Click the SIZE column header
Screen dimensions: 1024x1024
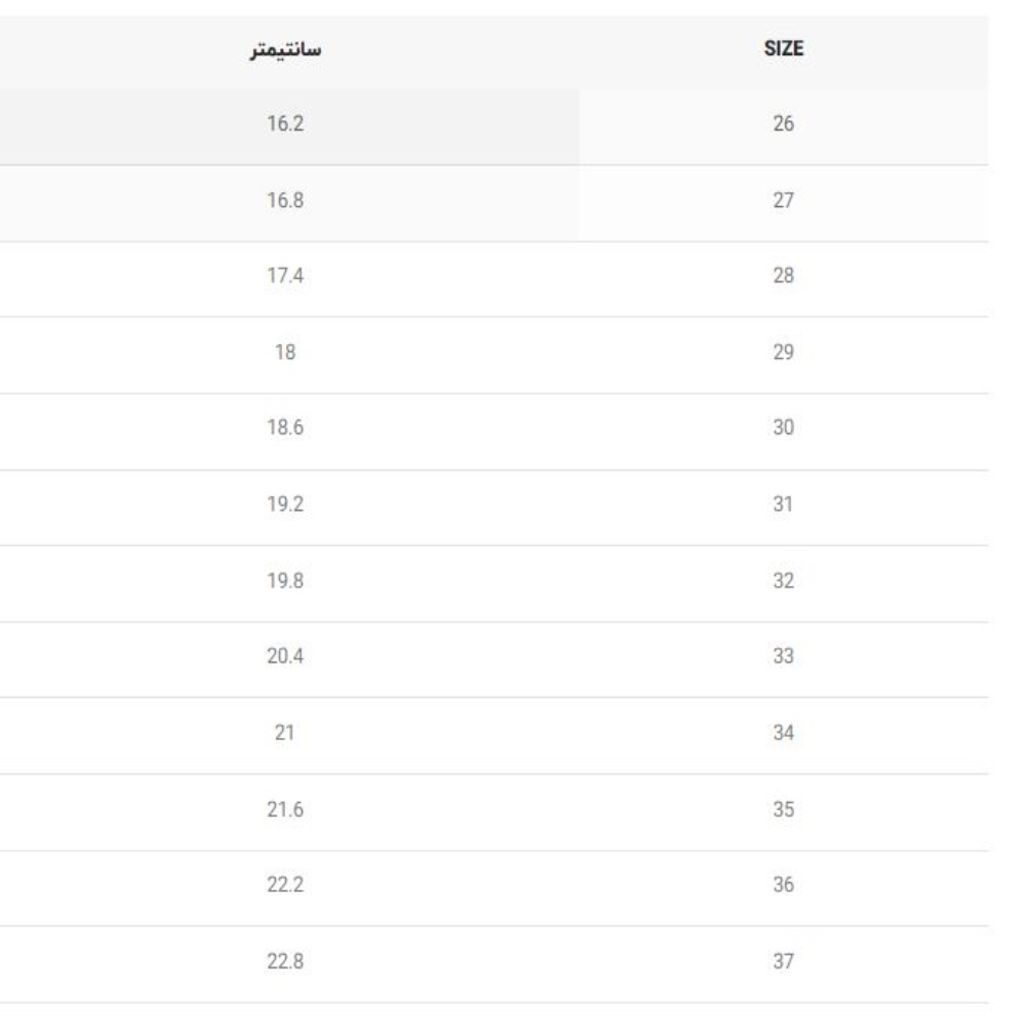point(783,48)
